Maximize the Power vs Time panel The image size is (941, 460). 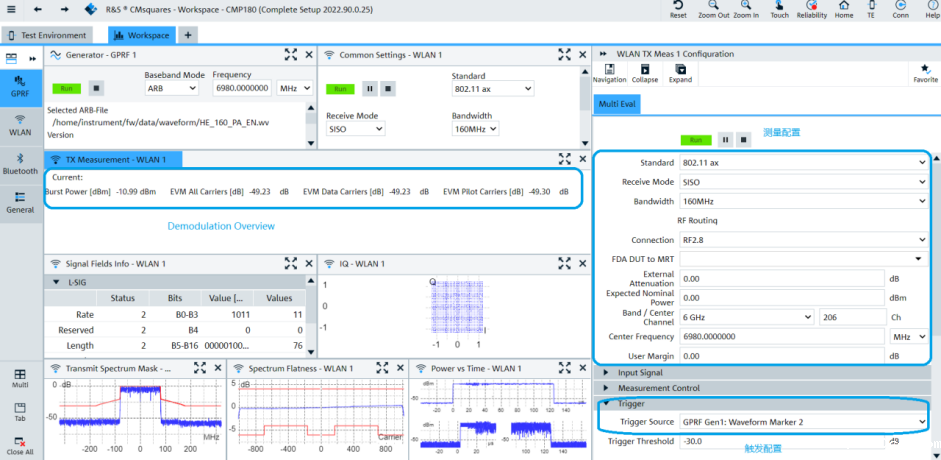coord(565,368)
